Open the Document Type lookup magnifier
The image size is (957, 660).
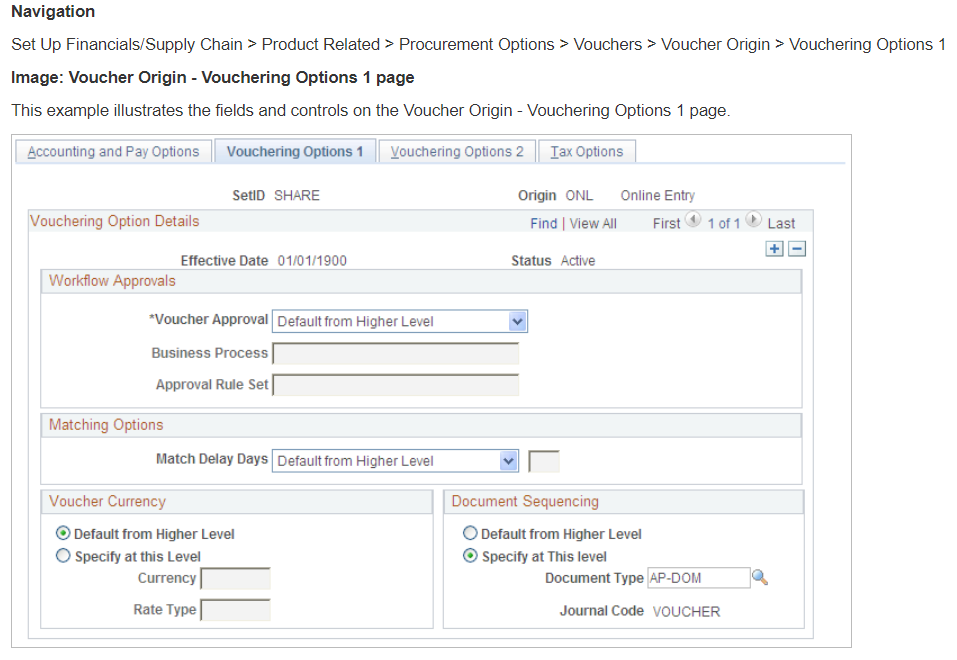pyautogui.click(x=760, y=577)
